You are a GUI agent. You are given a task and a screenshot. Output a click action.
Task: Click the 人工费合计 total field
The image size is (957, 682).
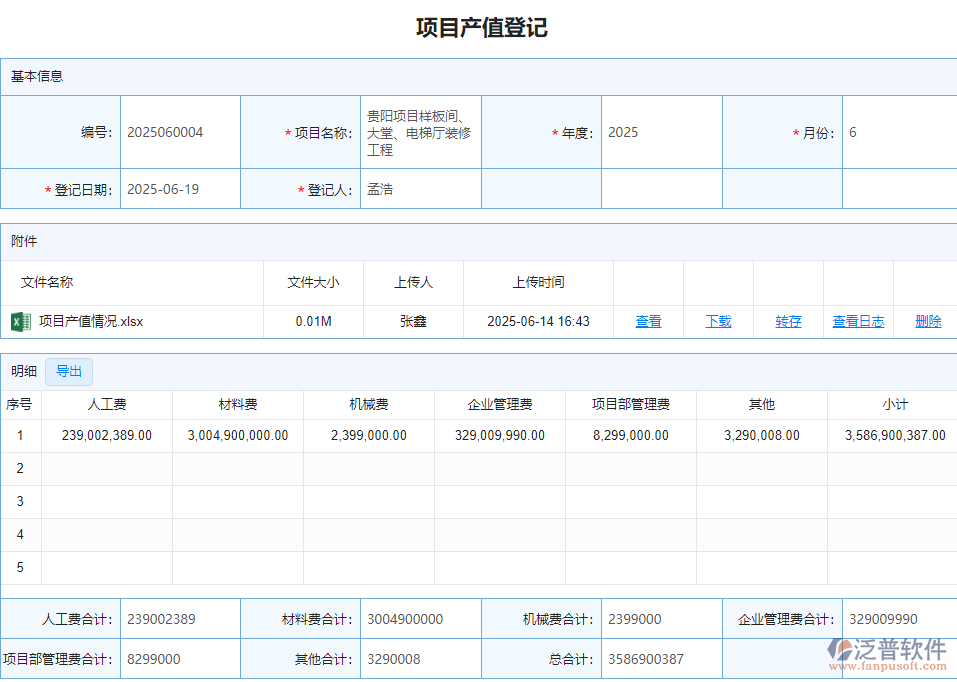pos(180,618)
